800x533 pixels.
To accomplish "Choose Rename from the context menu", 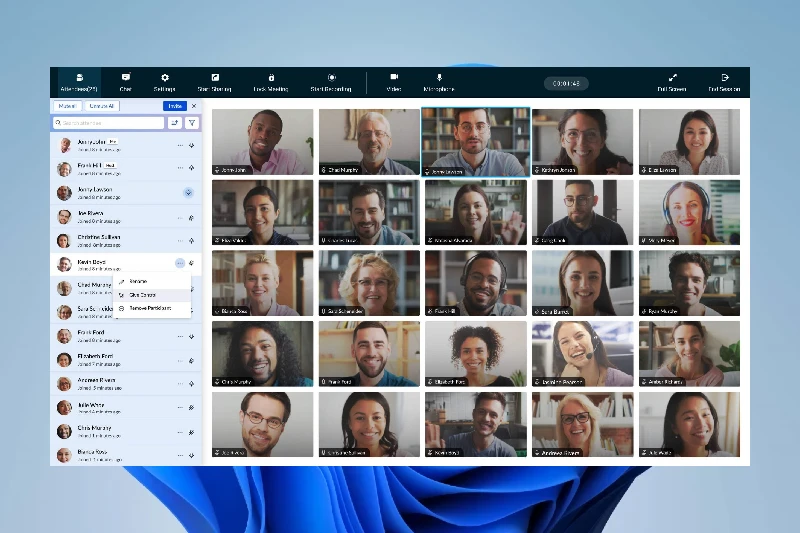I will 152,282.
